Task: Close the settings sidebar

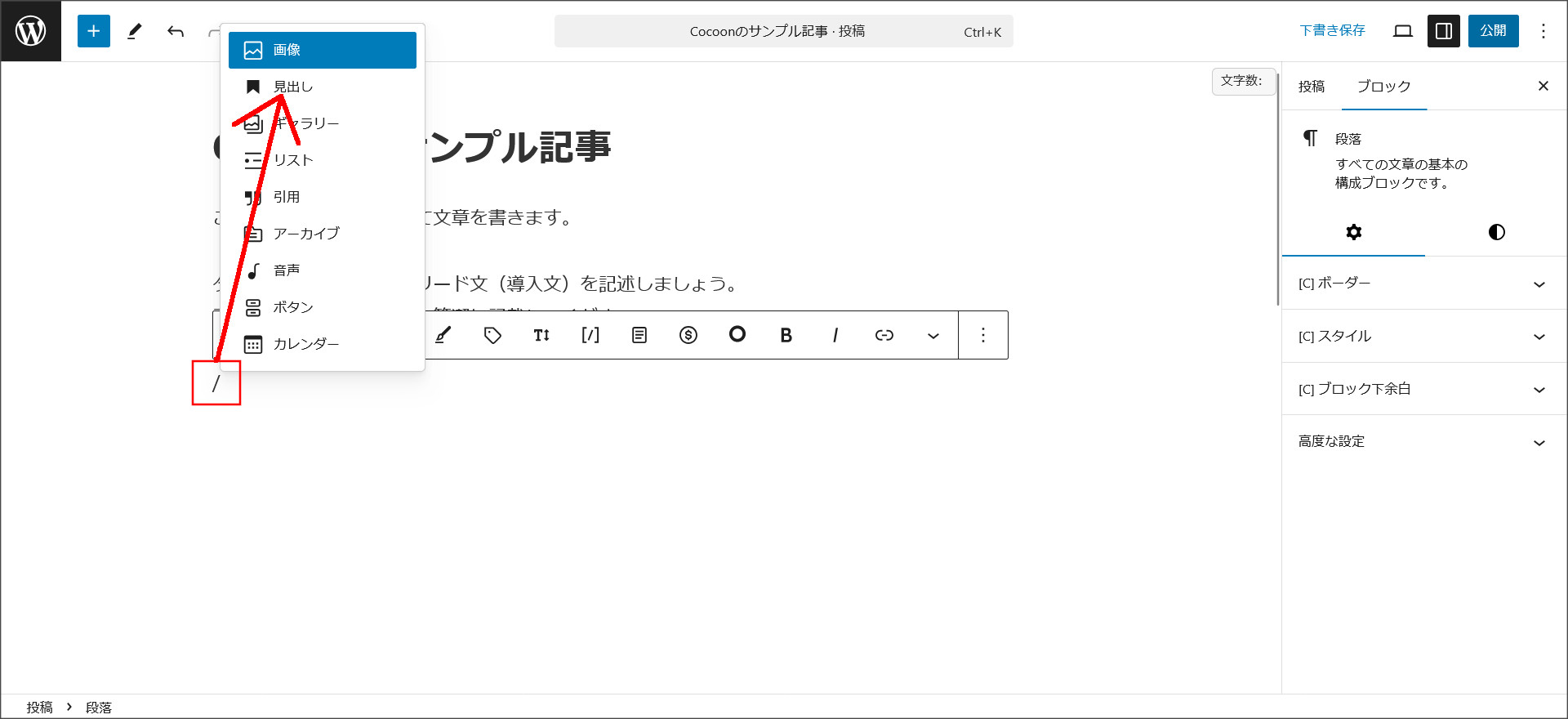Action: (1543, 86)
